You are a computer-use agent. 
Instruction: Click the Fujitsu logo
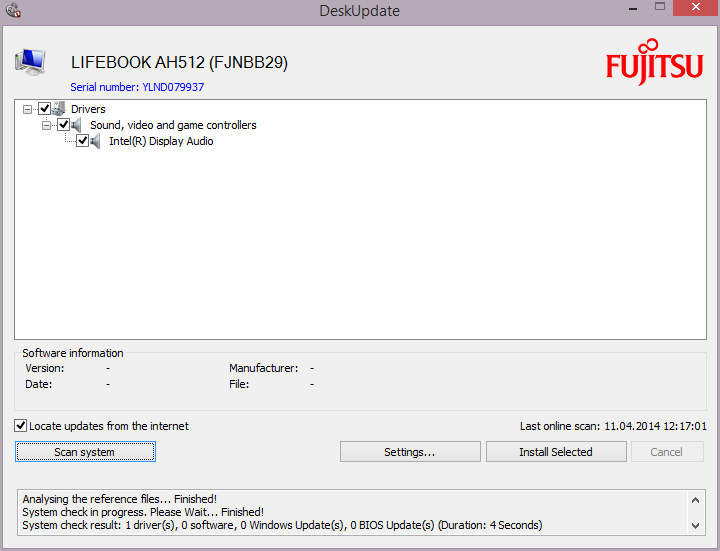[654, 62]
